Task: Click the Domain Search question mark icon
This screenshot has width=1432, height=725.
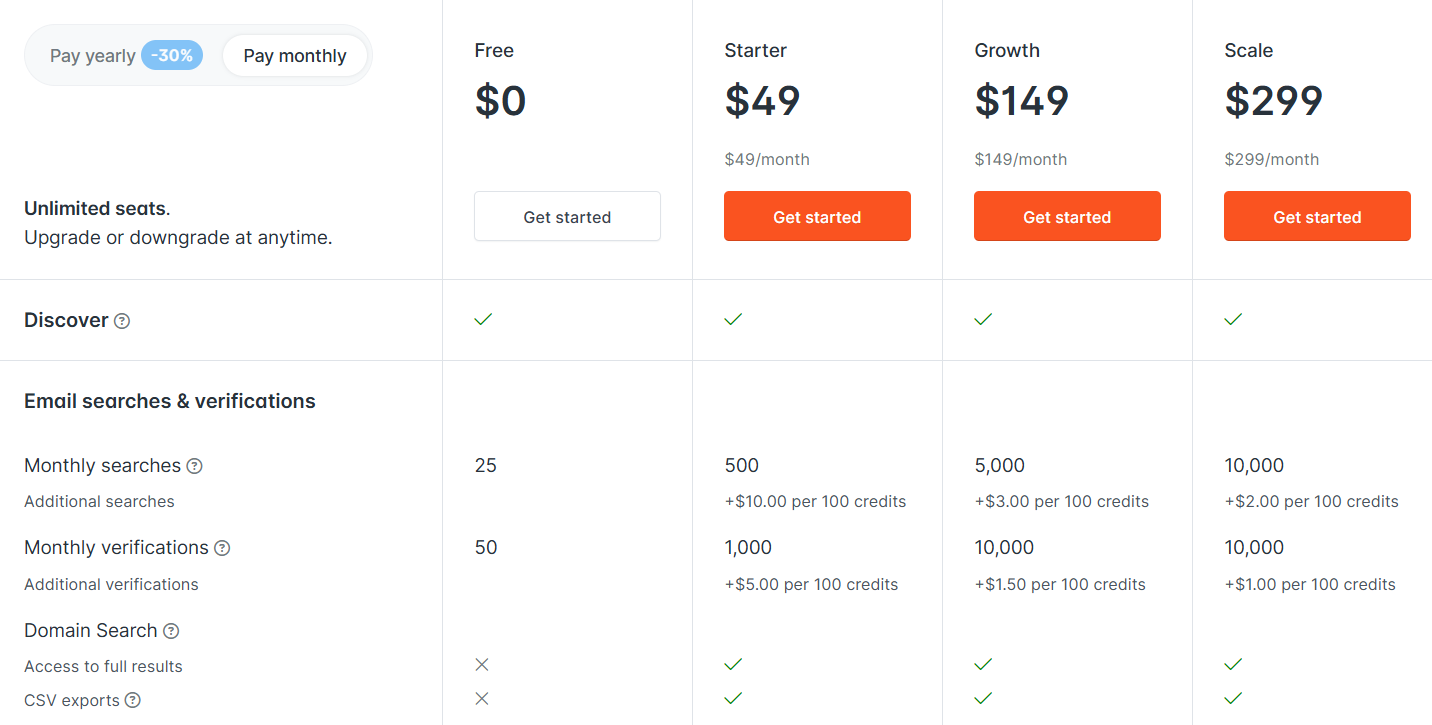Action: pos(171,631)
